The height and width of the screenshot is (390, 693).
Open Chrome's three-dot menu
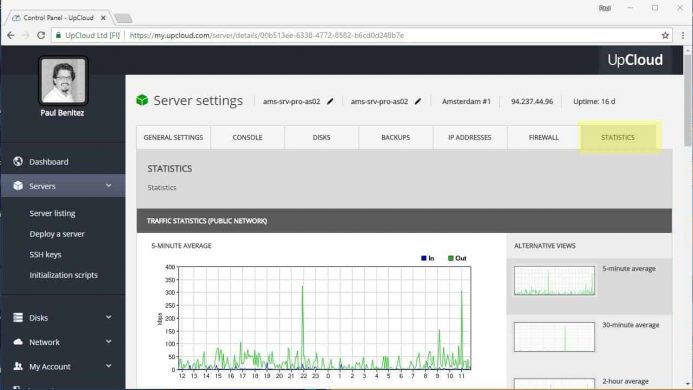(682, 35)
